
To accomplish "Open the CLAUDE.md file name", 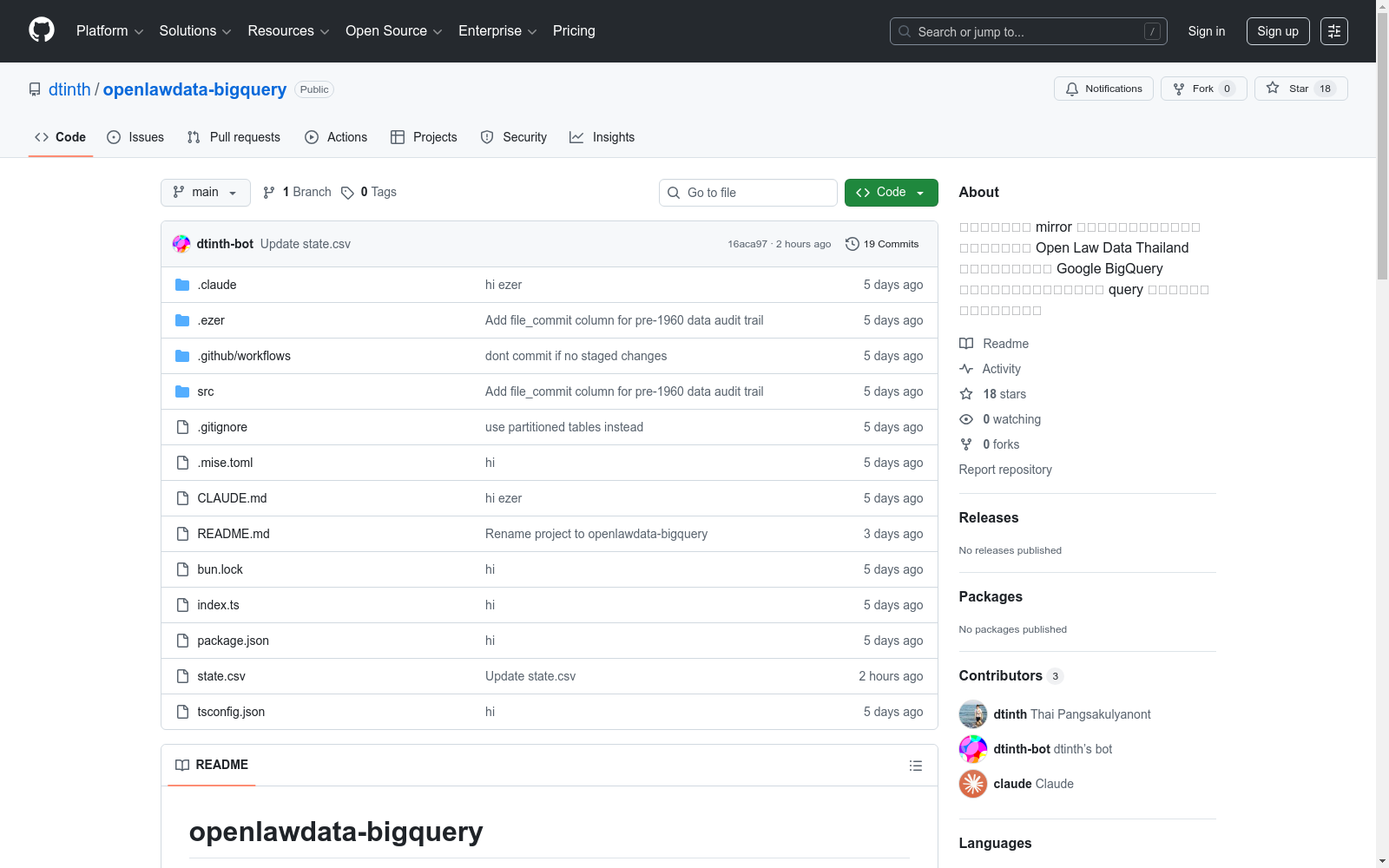I will [x=232, y=498].
